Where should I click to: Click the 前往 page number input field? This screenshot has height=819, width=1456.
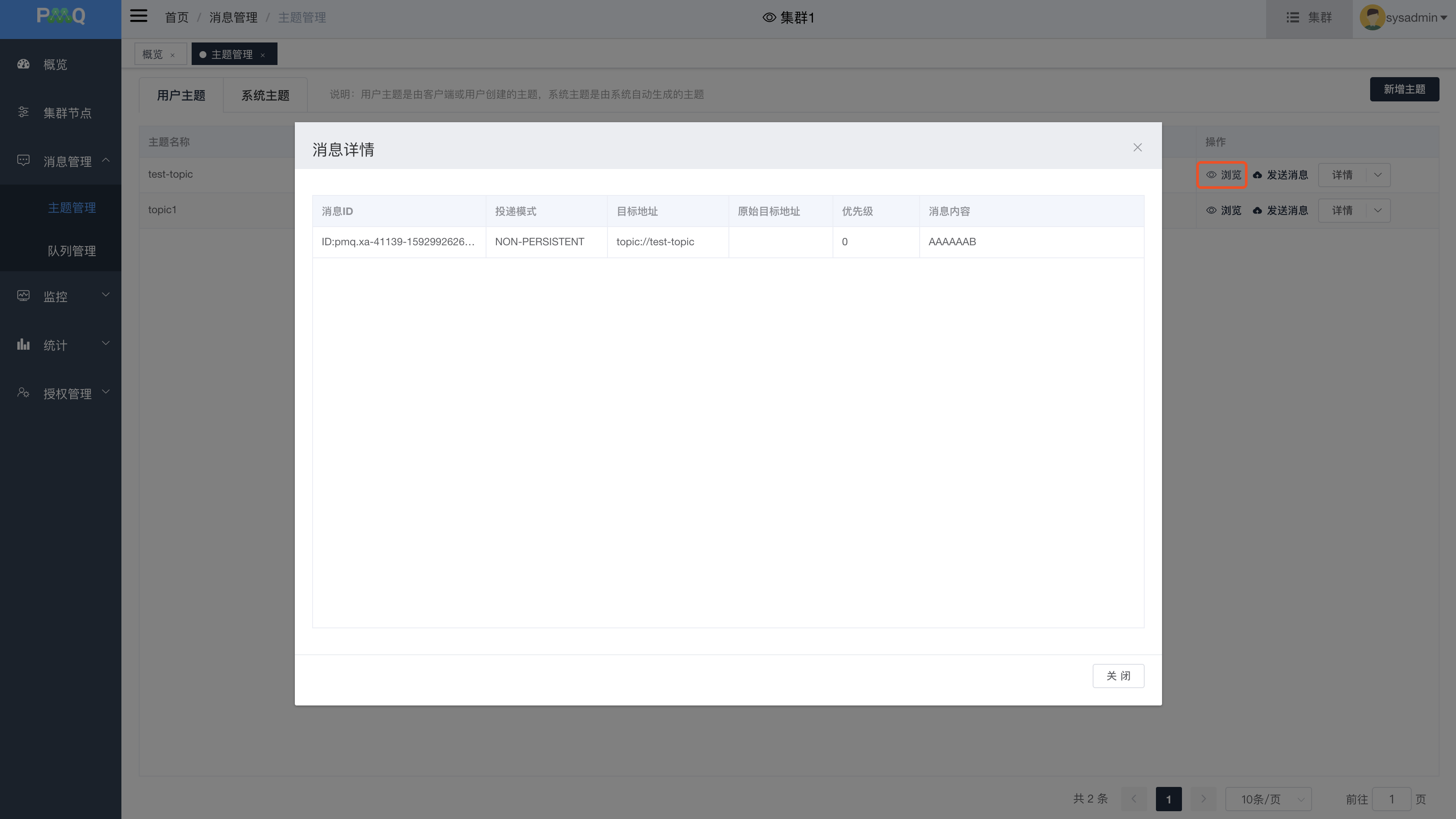(x=1391, y=799)
